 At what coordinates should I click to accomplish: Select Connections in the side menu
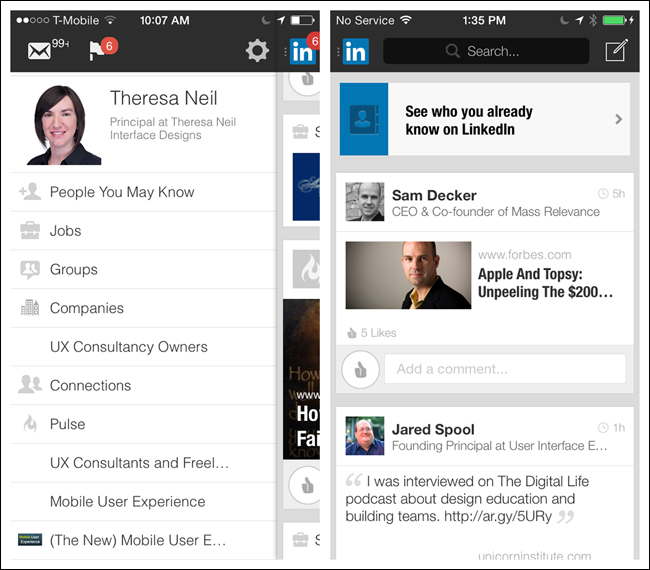(143, 385)
